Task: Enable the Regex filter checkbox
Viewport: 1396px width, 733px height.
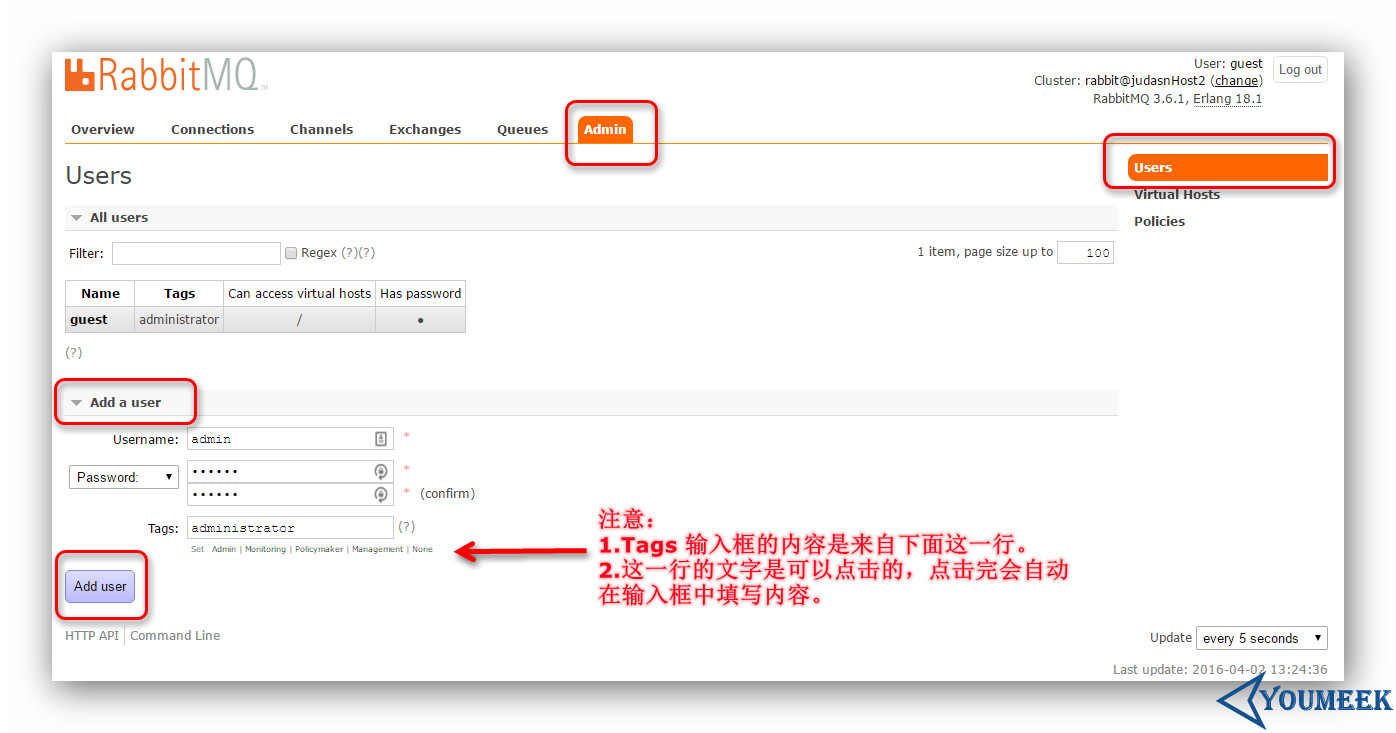Action: [290, 253]
